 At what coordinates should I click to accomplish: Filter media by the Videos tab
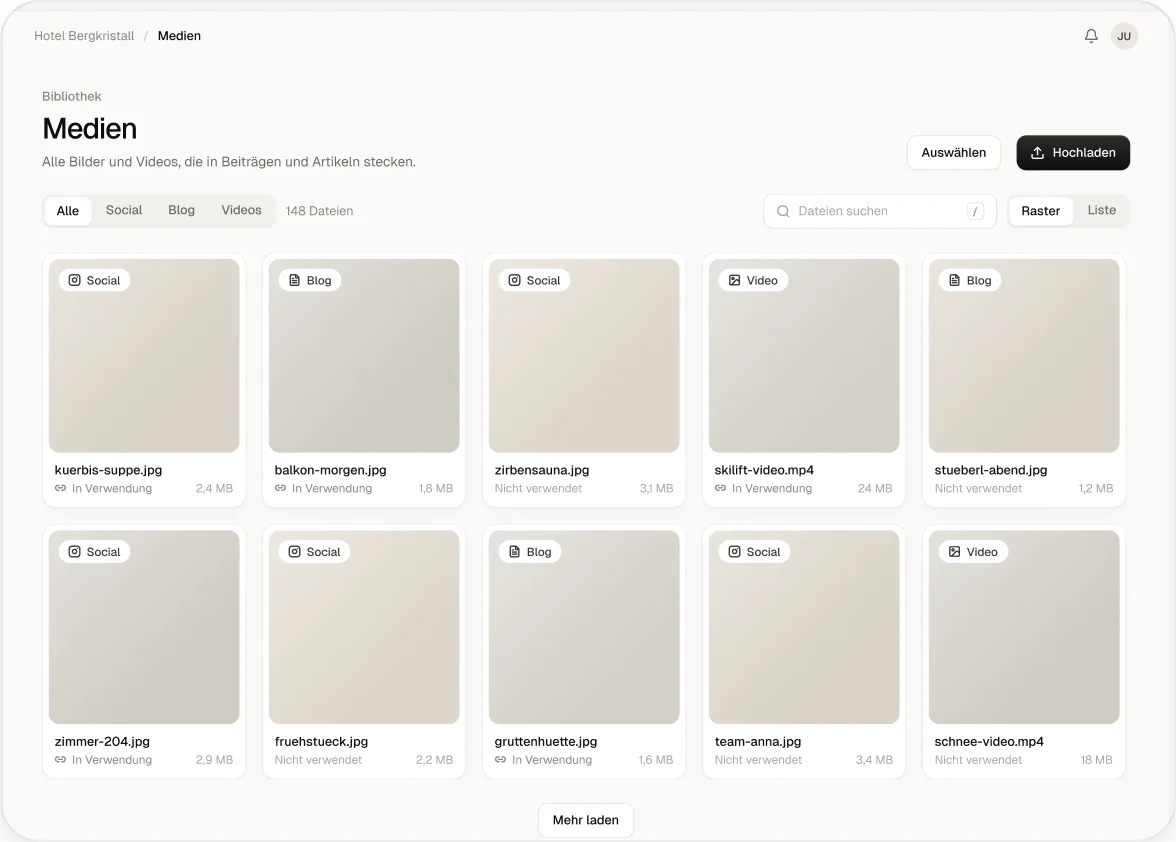coord(242,211)
